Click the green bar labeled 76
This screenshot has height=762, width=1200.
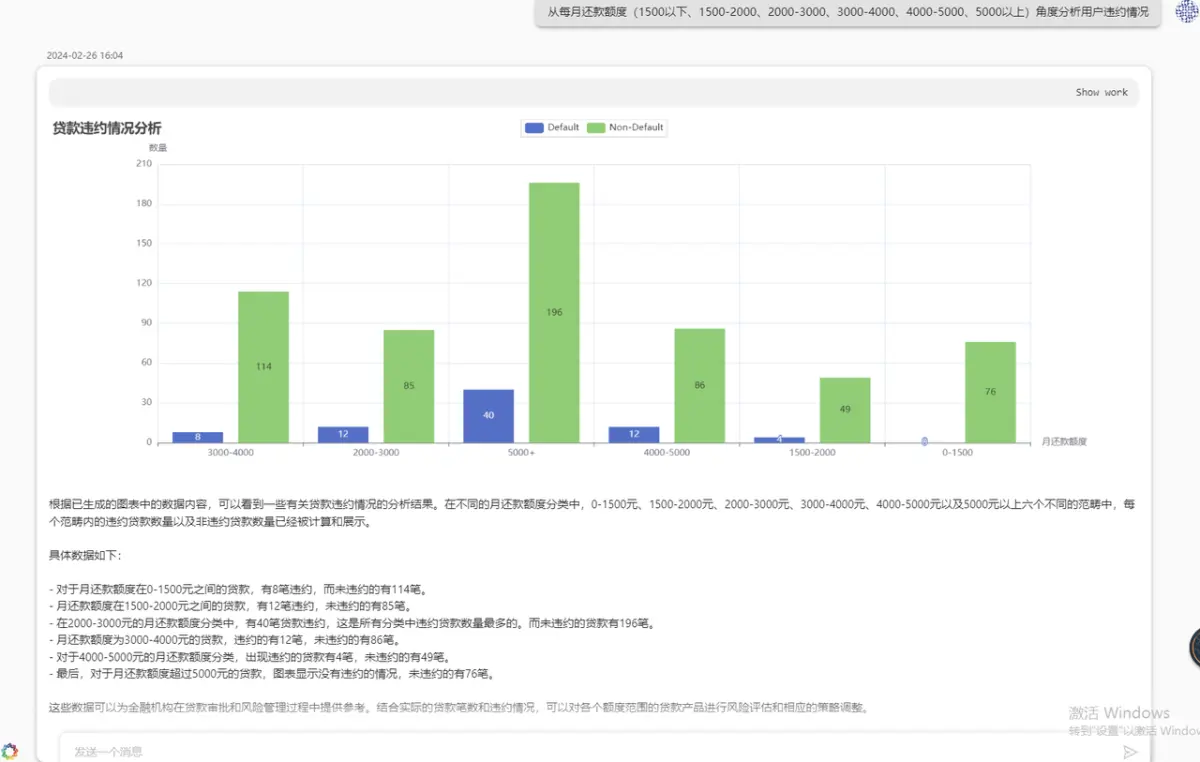(990, 392)
